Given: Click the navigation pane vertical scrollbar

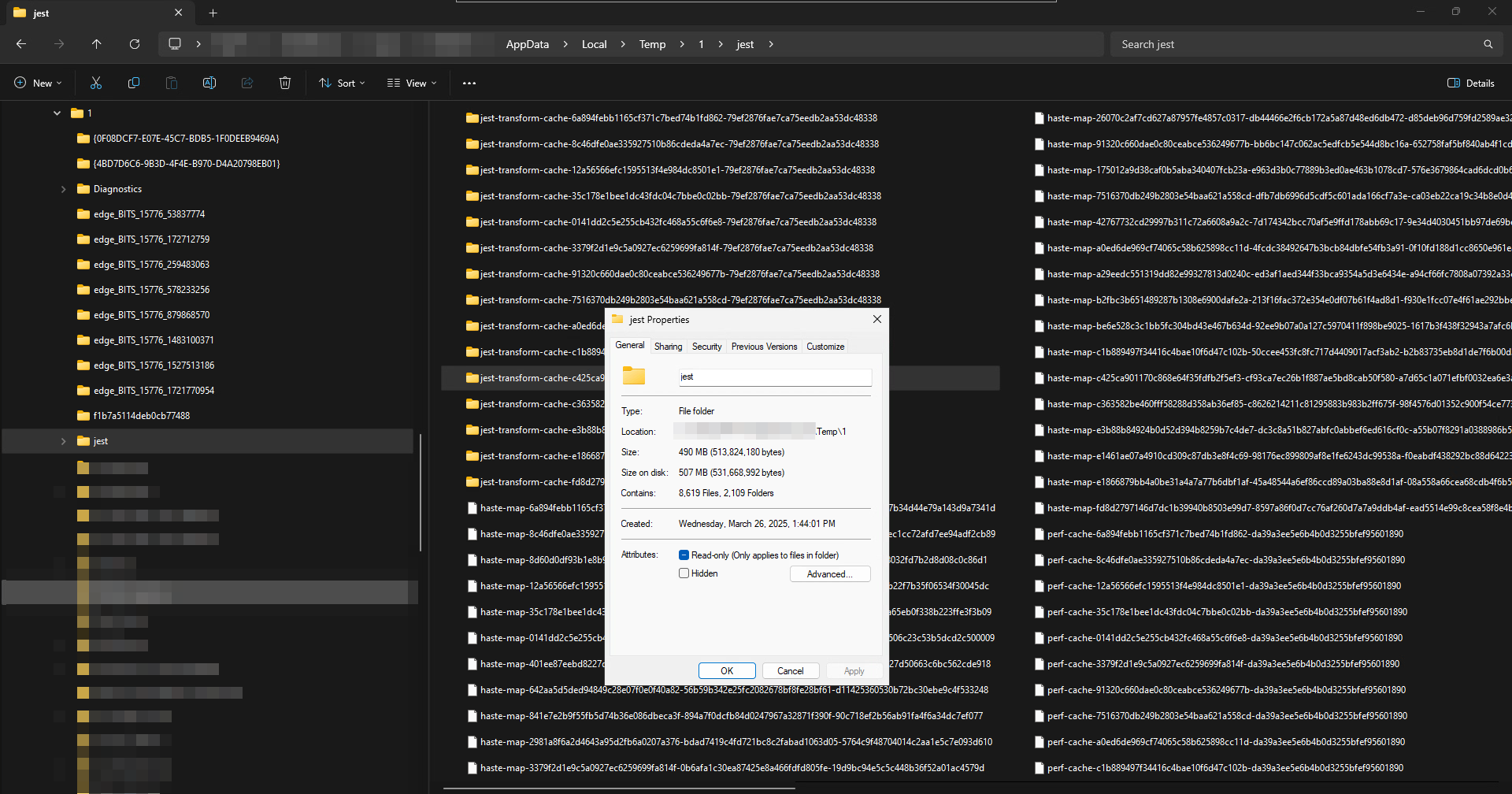Looking at the screenshot, I should 421,492.
